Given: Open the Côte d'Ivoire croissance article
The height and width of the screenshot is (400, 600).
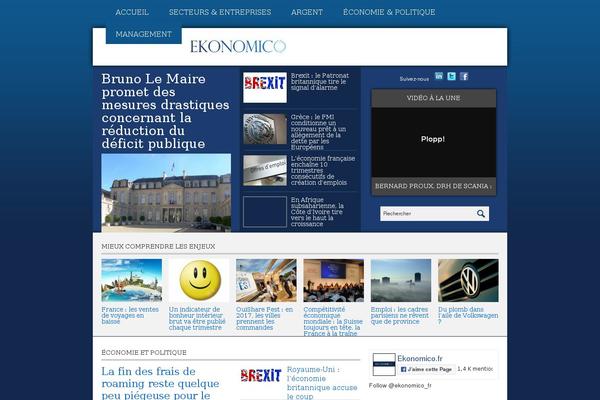Looking at the screenshot, I should point(317,212).
